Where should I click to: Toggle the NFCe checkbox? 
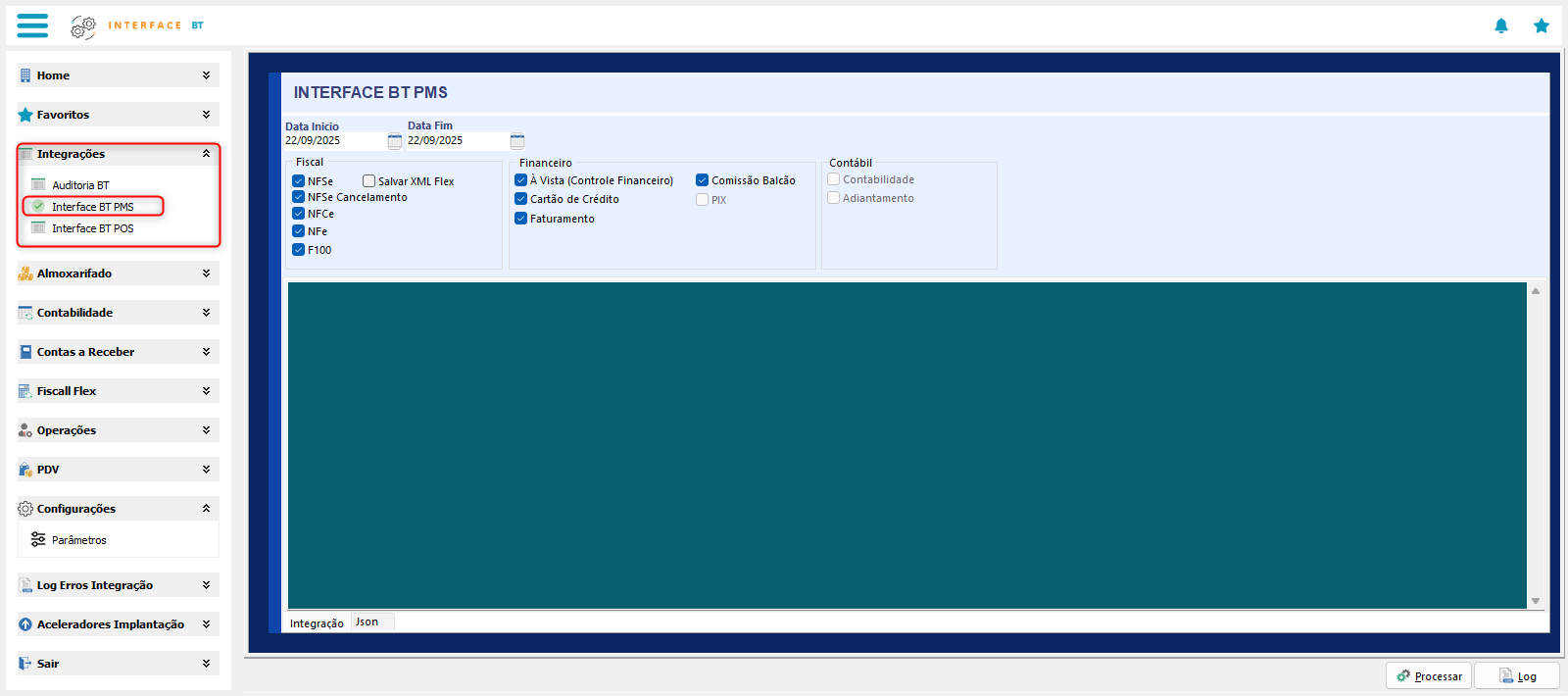pos(298,213)
